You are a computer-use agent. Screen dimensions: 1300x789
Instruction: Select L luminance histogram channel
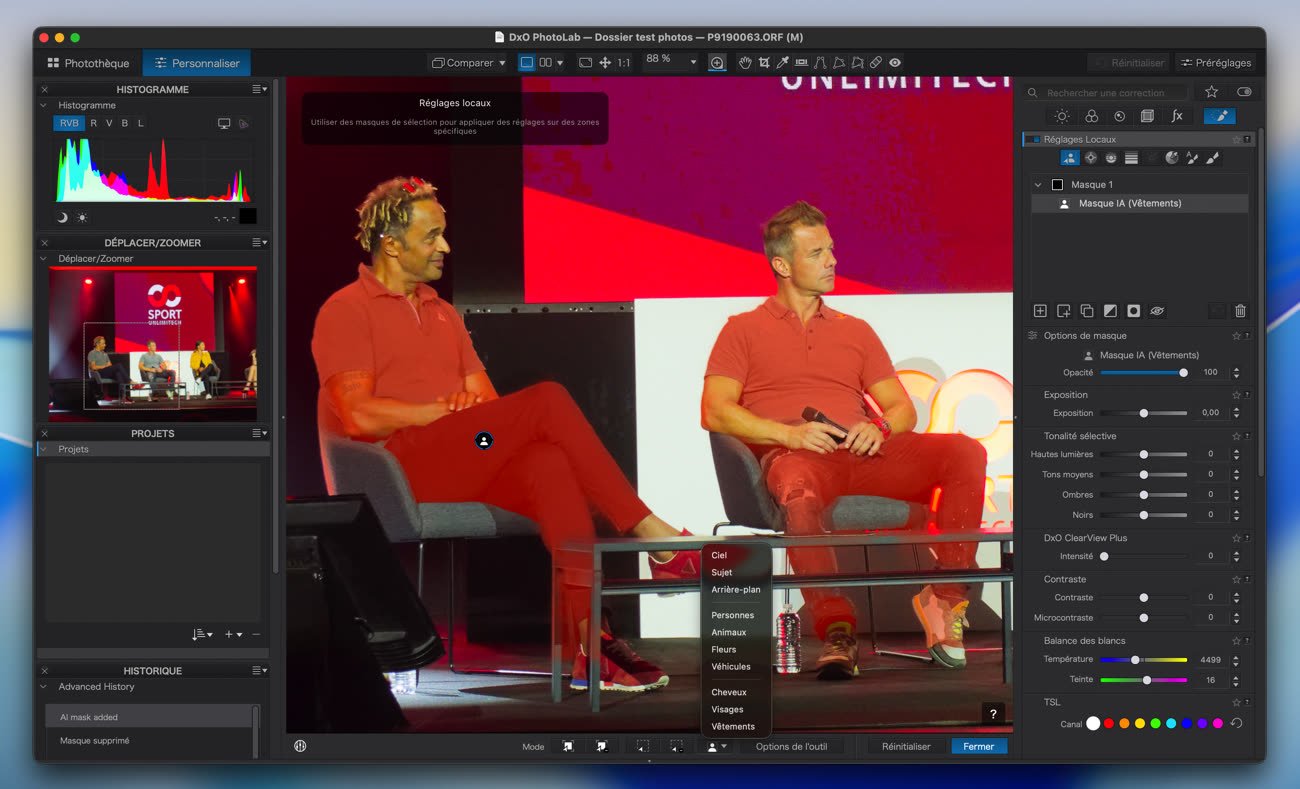click(x=140, y=123)
